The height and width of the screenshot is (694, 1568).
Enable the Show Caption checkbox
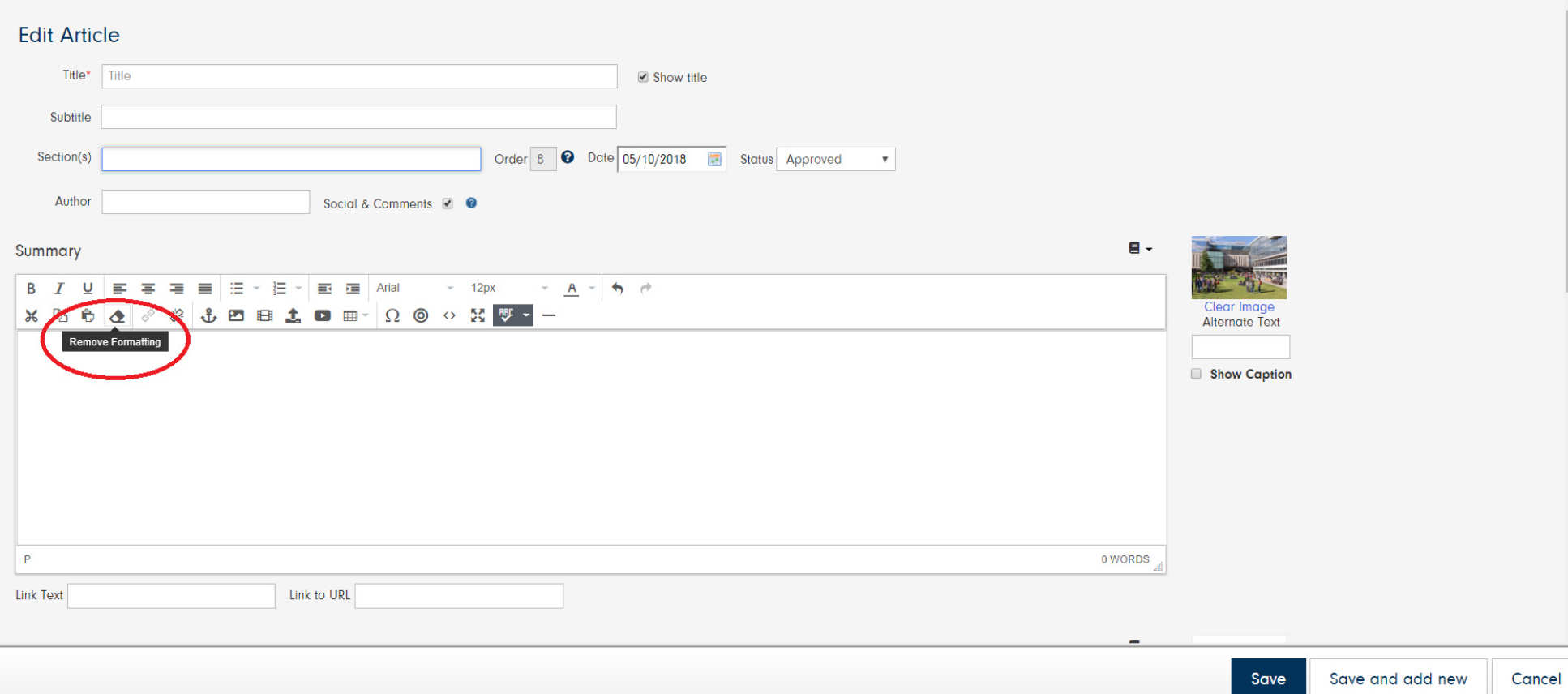pyautogui.click(x=1196, y=374)
